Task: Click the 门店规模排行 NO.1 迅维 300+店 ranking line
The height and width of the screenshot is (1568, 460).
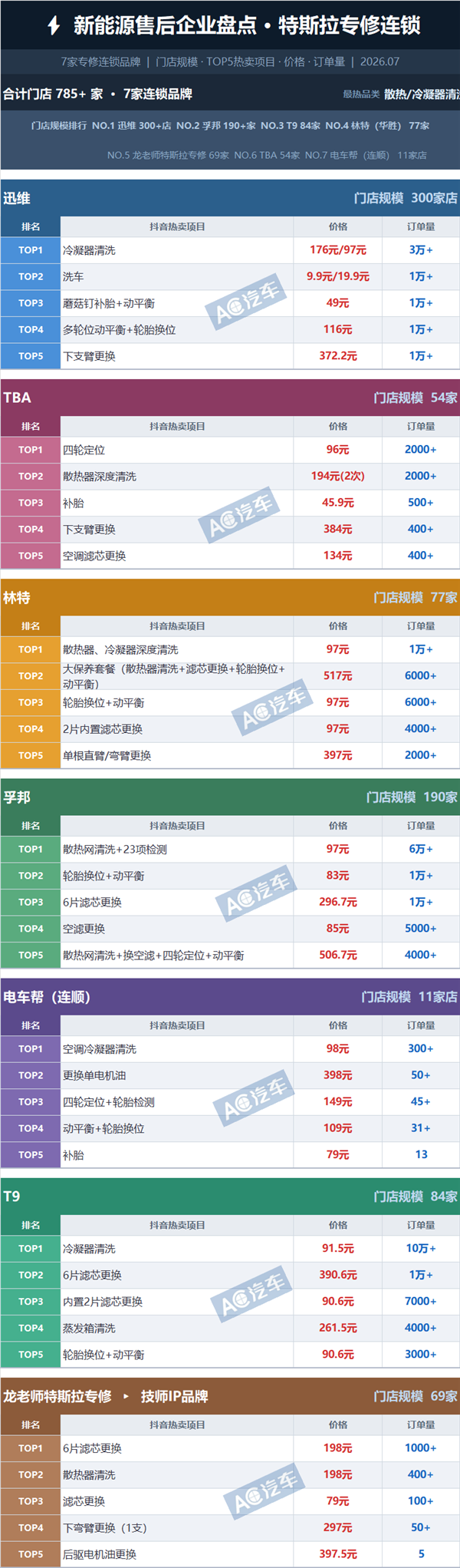Action: [230, 125]
